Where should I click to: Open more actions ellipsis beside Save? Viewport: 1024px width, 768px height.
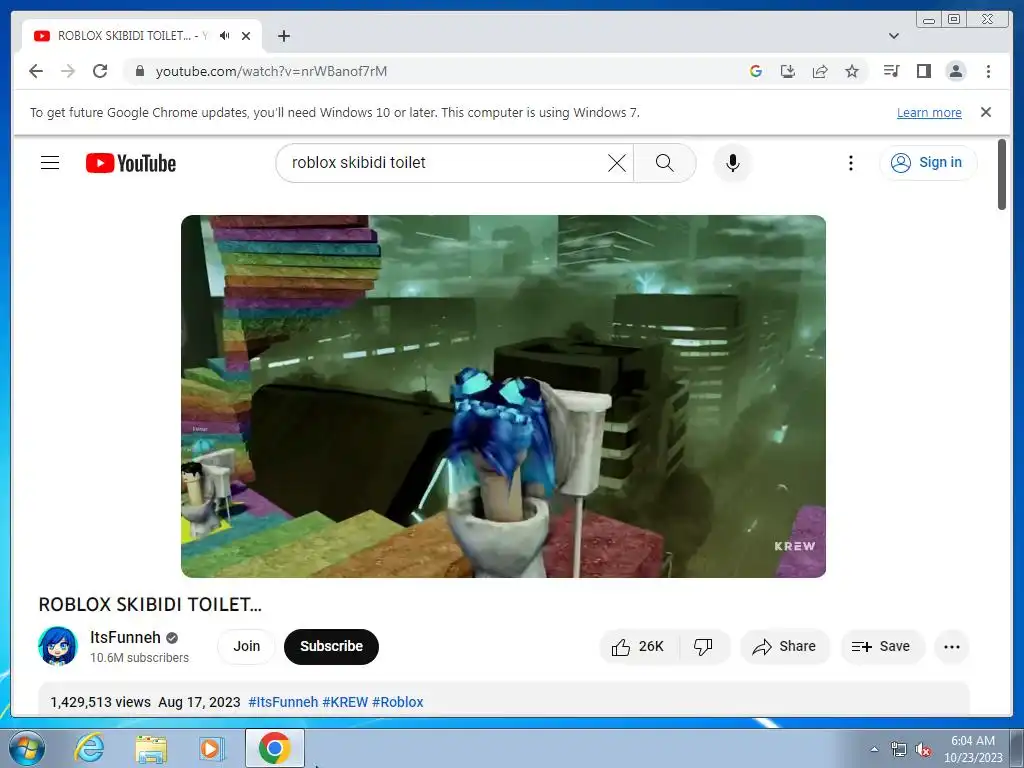coord(952,647)
